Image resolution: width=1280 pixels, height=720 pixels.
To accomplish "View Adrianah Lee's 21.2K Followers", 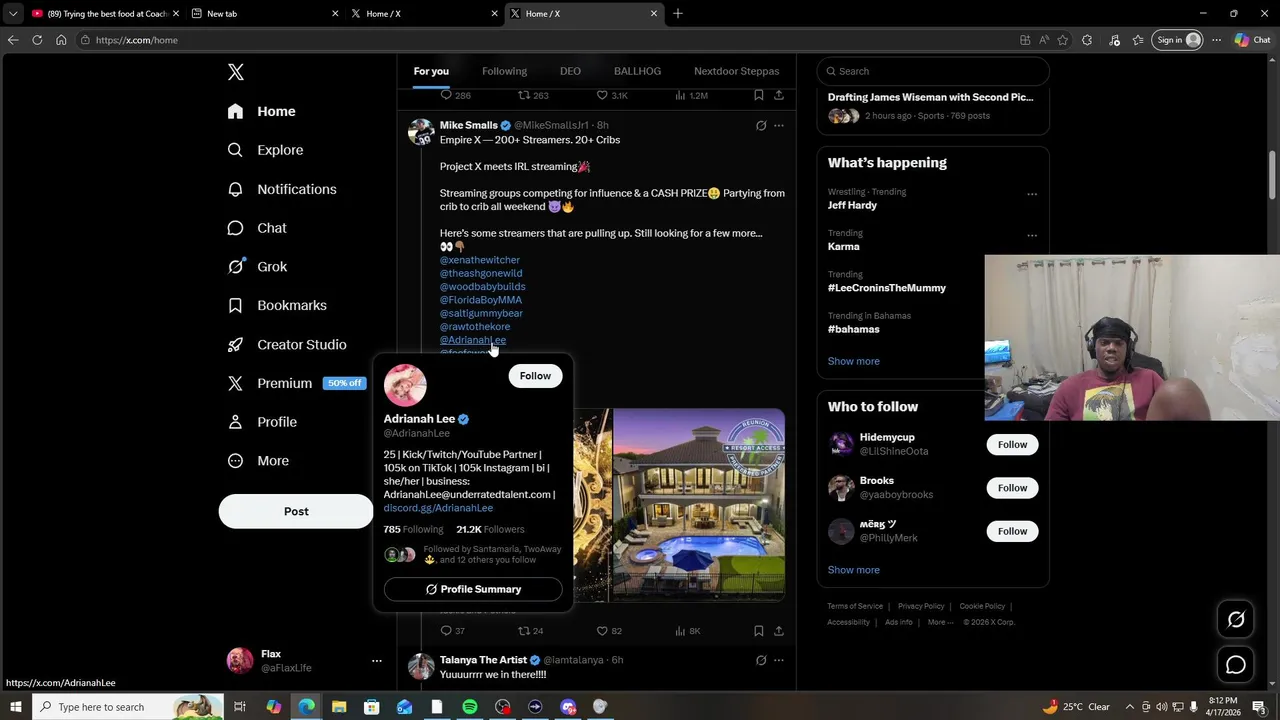I will click(490, 529).
